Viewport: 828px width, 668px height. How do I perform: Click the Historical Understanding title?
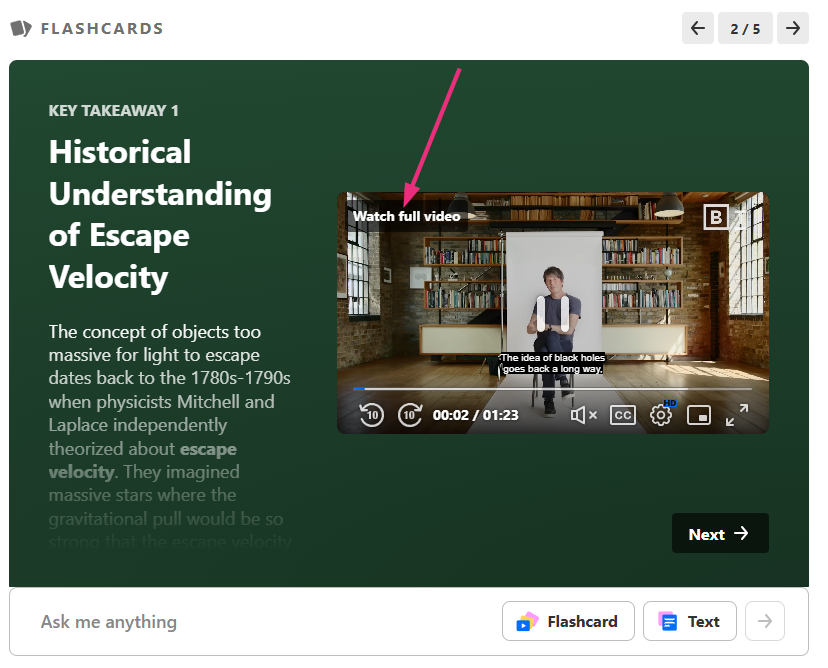(160, 214)
